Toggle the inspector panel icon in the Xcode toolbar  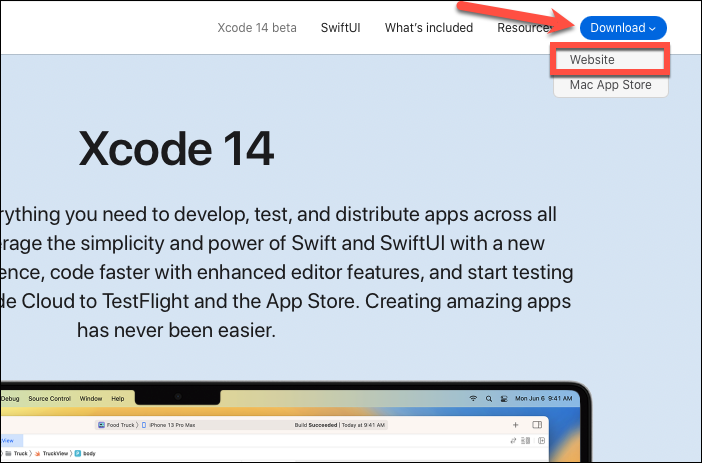pyautogui.click(x=537, y=424)
